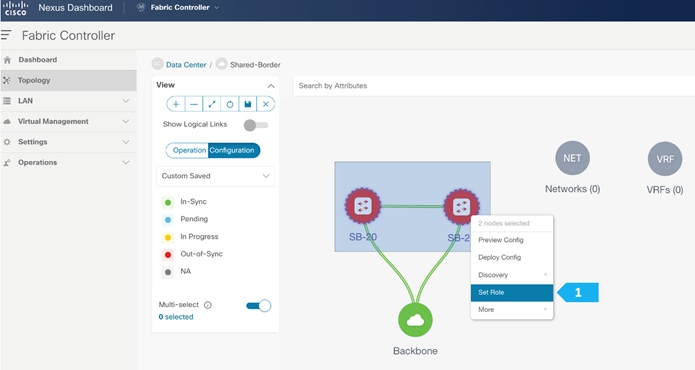Click the VRFs (0) label
Image resolution: width=695 pixels, height=370 pixels.
pyautogui.click(x=665, y=190)
